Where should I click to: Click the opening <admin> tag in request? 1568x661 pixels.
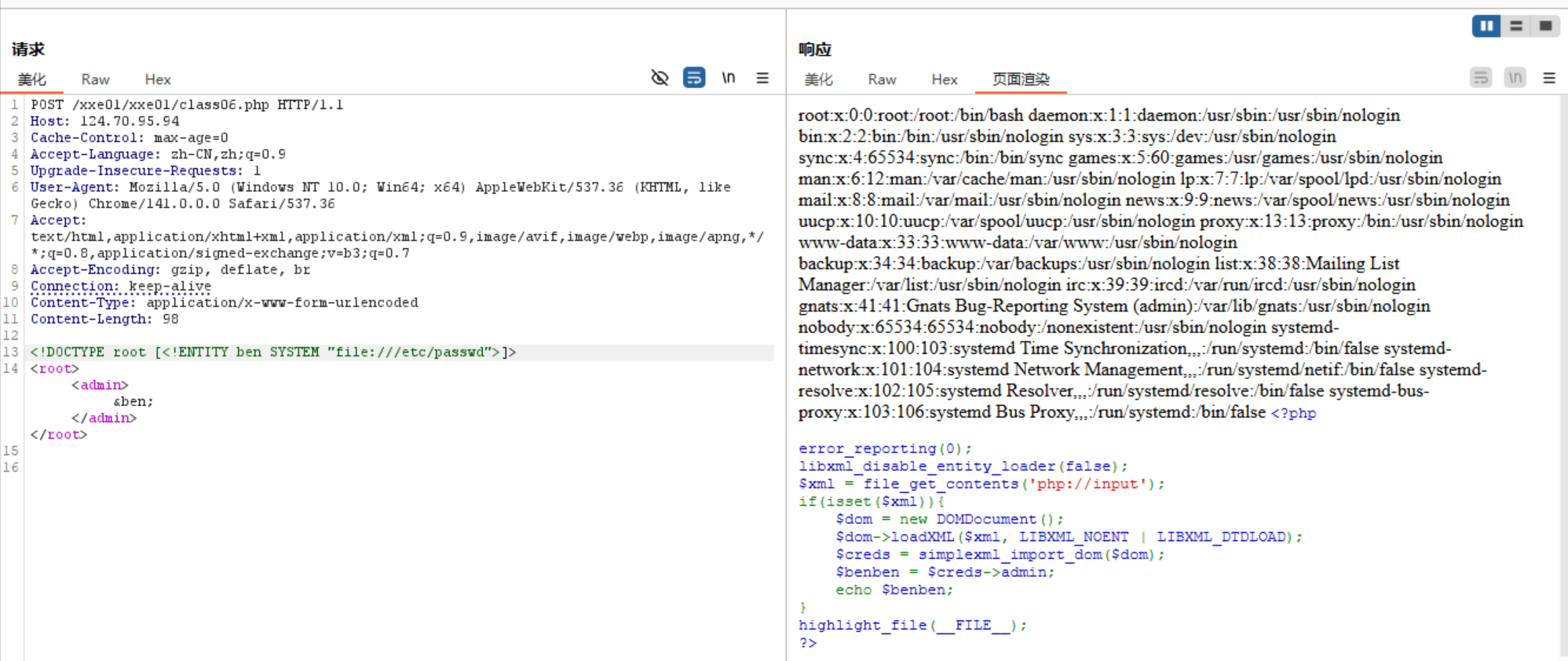pos(100,385)
